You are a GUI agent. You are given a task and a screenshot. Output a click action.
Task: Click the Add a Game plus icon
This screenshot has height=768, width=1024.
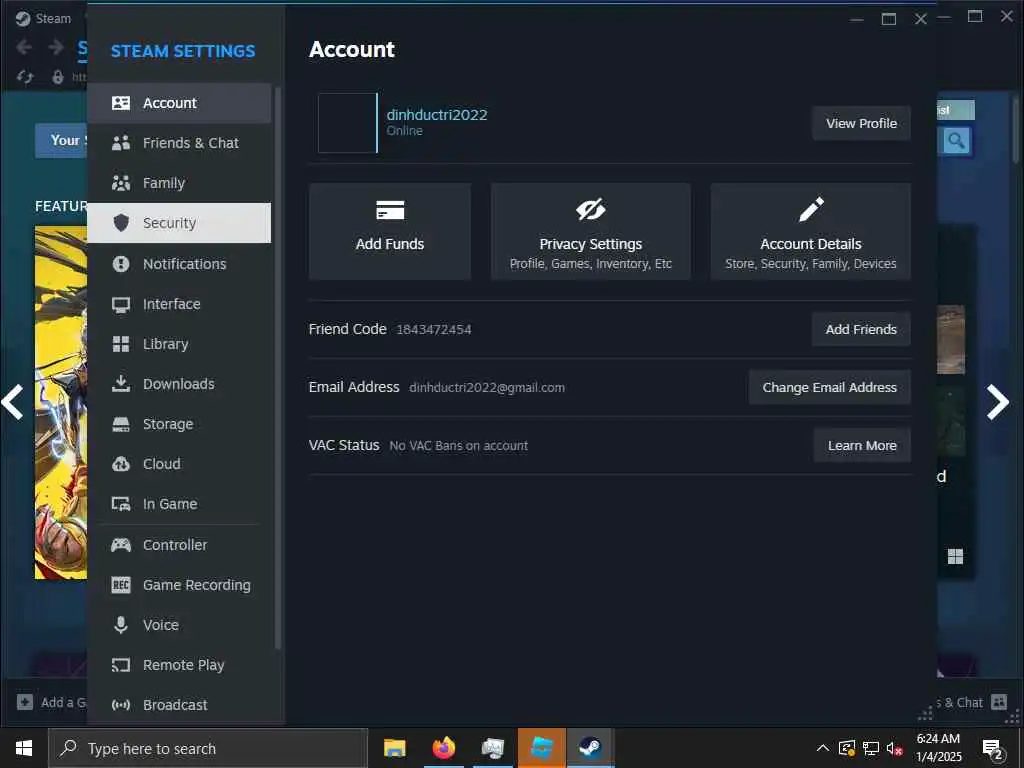[25, 702]
